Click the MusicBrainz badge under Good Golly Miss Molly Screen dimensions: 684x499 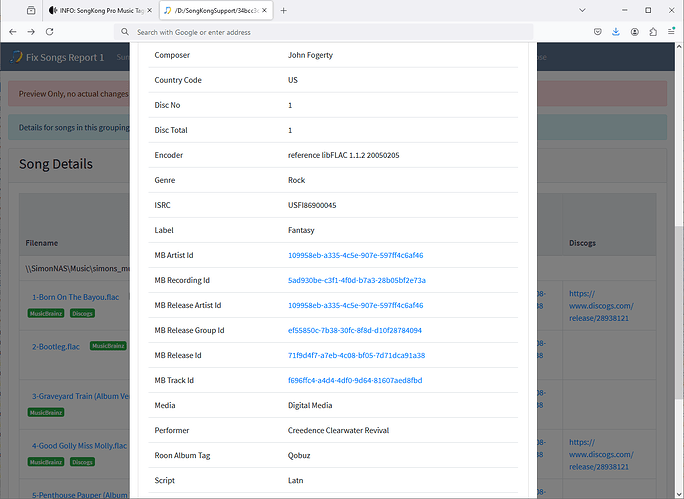46,462
